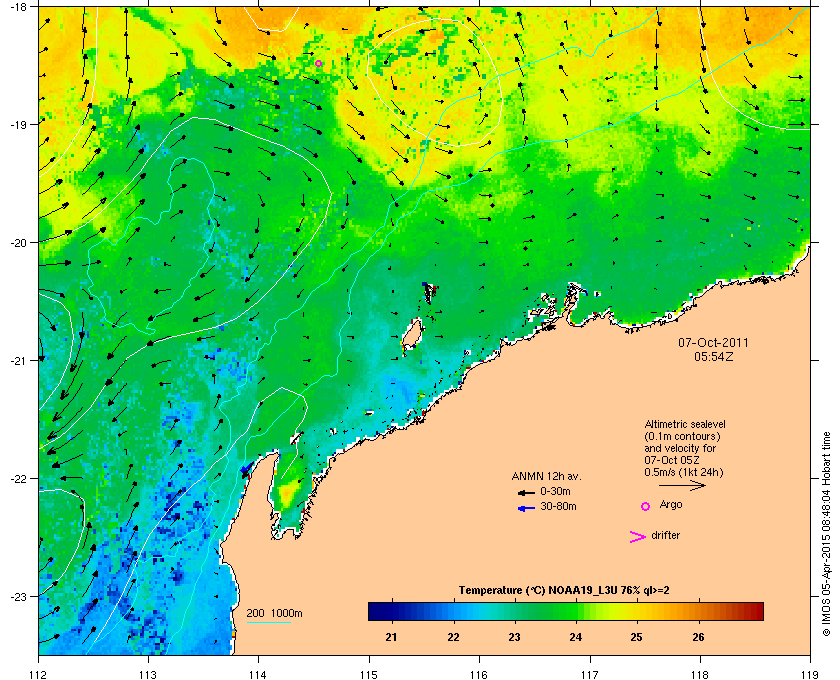Screen dimensions: 840x680
Task: Click the Temperature NOAA19_L3U colorbar title
Action: (564, 591)
